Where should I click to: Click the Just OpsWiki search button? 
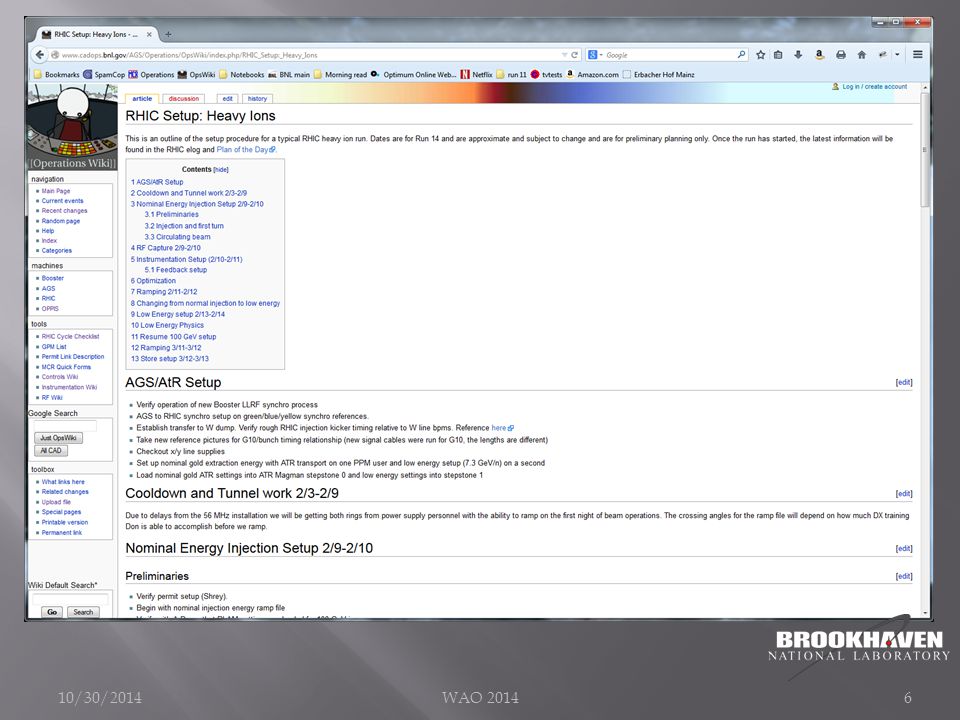tap(58, 438)
